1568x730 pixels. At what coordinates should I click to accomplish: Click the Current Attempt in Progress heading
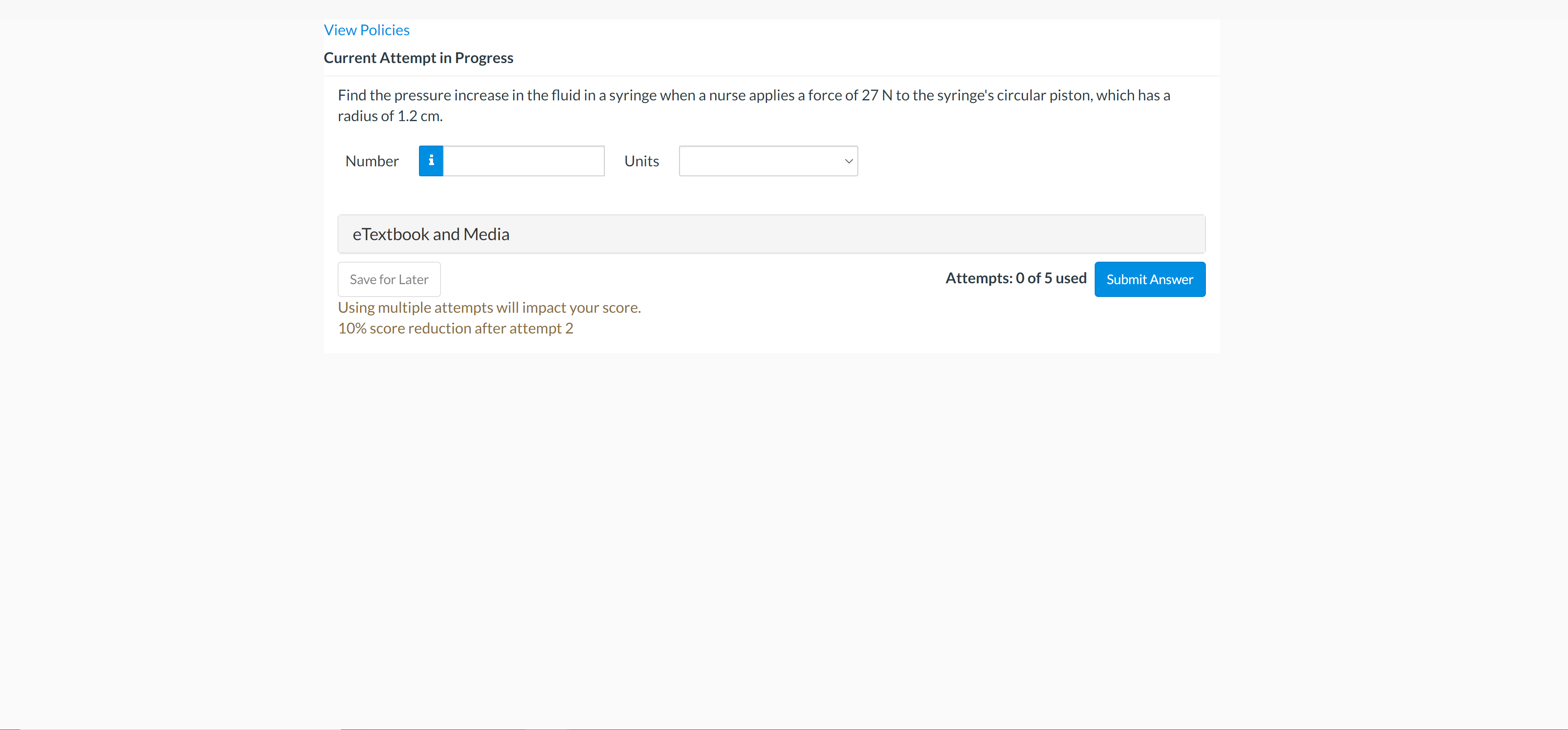tap(418, 57)
